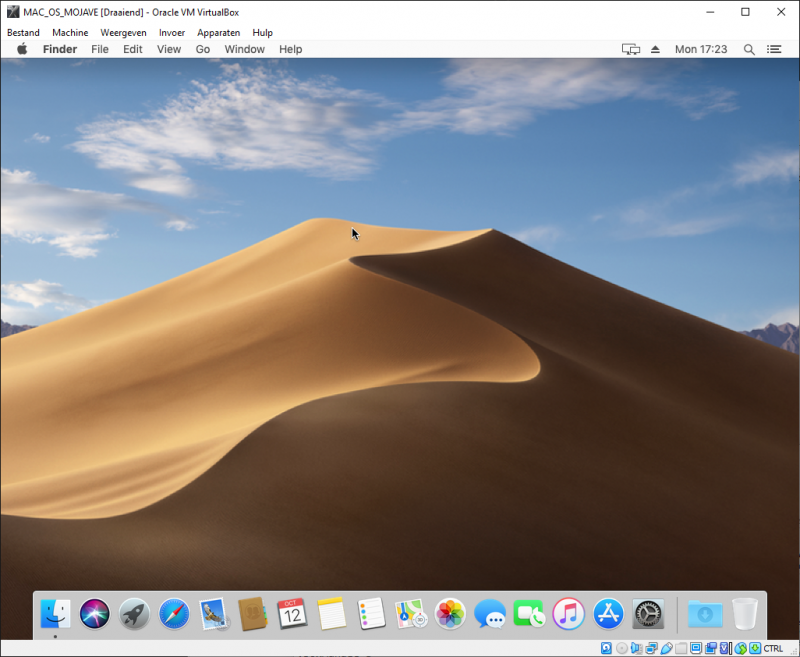The width and height of the screenshot is (800, 657).
Task: Open the macOS Go menu
Action: [203, 49]
